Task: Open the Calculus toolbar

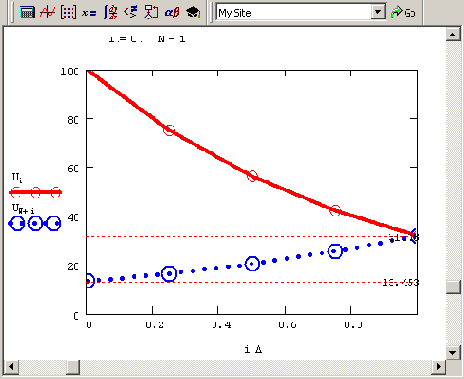Action: click(x=110, y=13)
